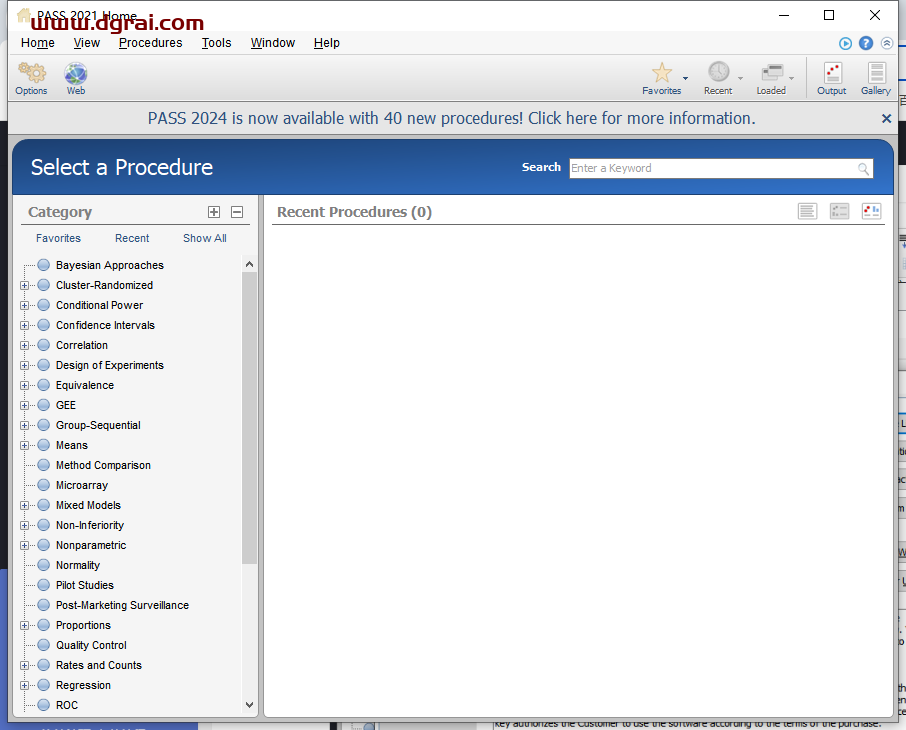Image resolution: width=906 pixels, height=730 pixels.
Task: Expand the Cluster-Randomized tree node
Action: pos(24,286)
